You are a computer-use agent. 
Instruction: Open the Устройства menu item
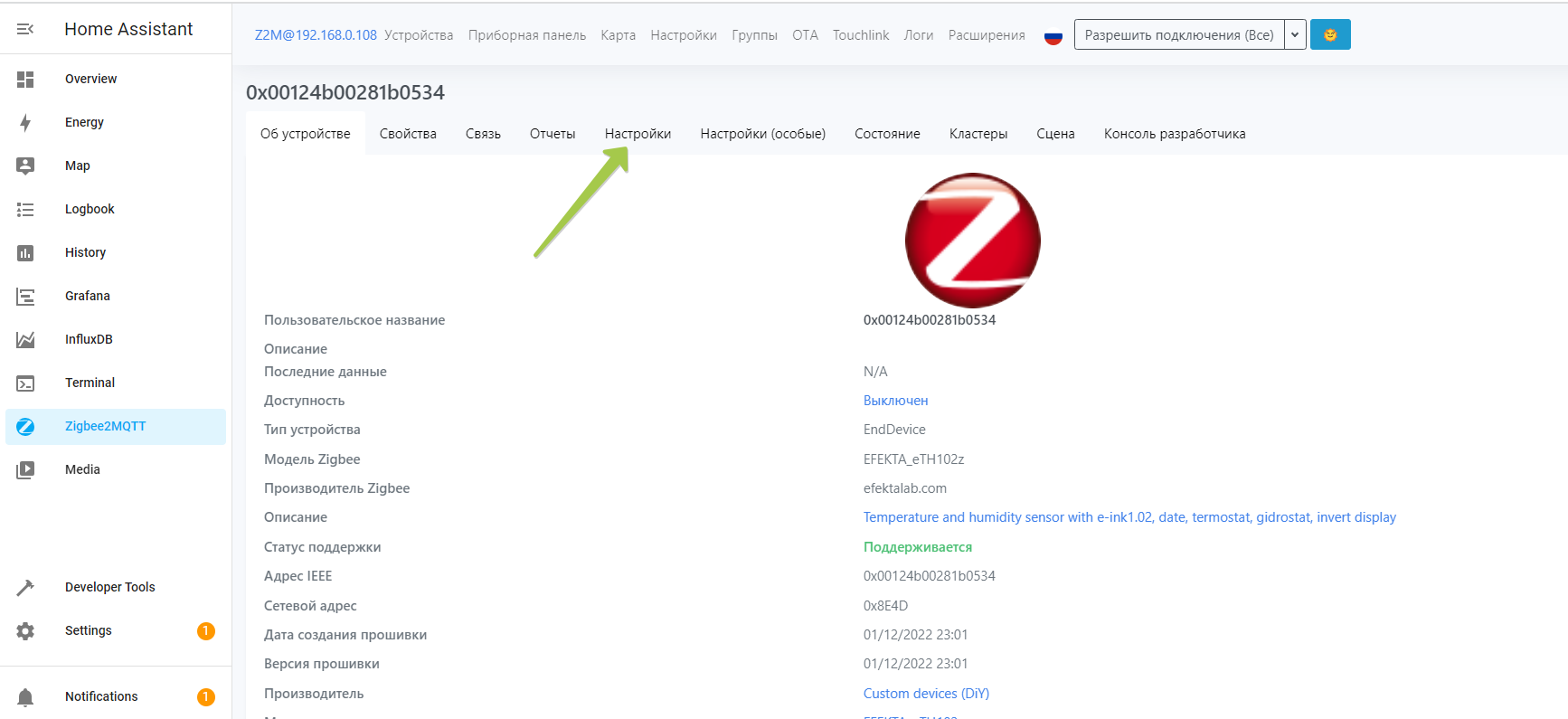pyautogui.click(x=419, y=35)
